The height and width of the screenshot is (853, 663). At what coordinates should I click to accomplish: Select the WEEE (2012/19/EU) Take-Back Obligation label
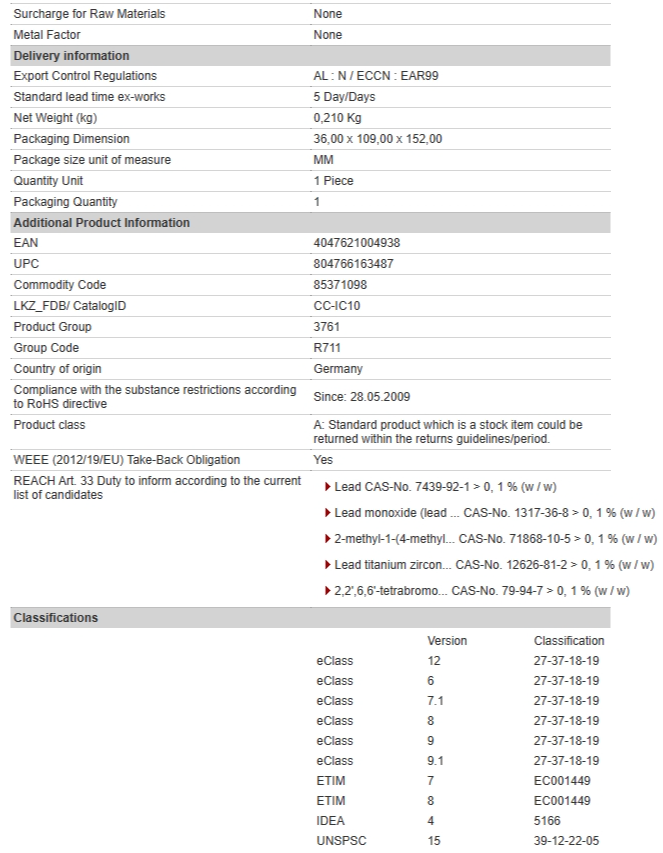[127, 460]
